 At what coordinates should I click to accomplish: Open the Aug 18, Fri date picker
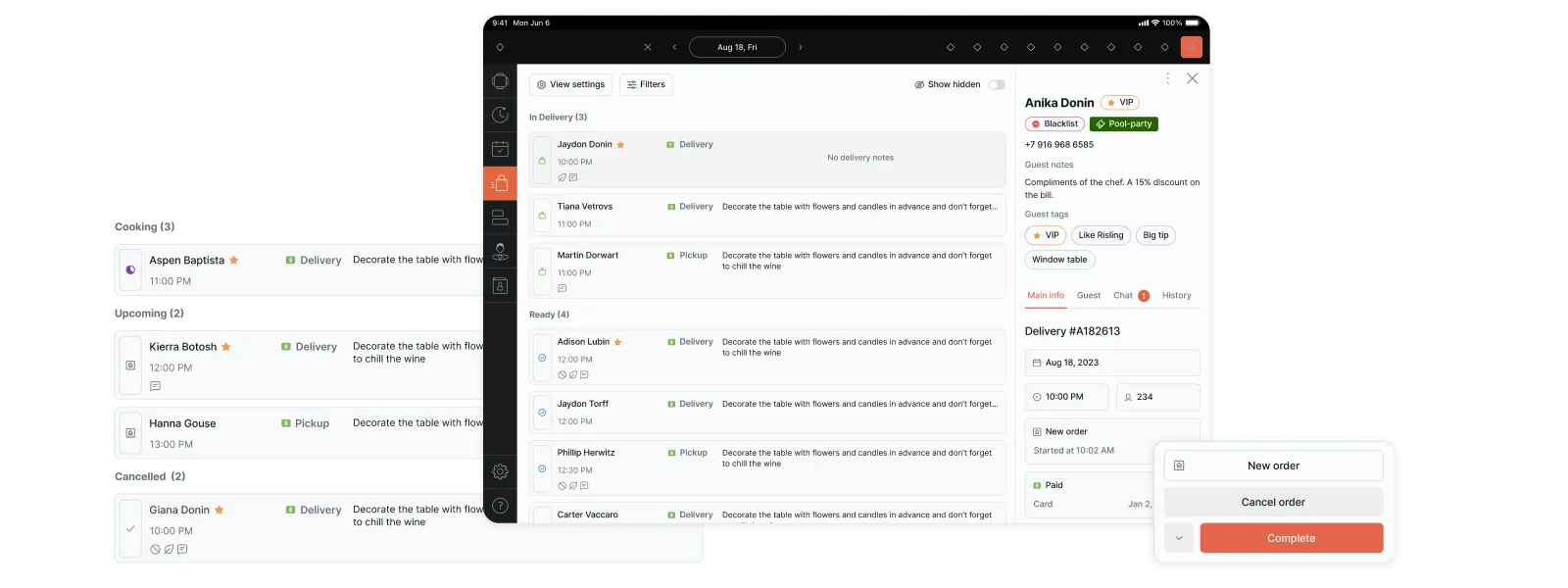pyautogui.click(x=737, y=47)
